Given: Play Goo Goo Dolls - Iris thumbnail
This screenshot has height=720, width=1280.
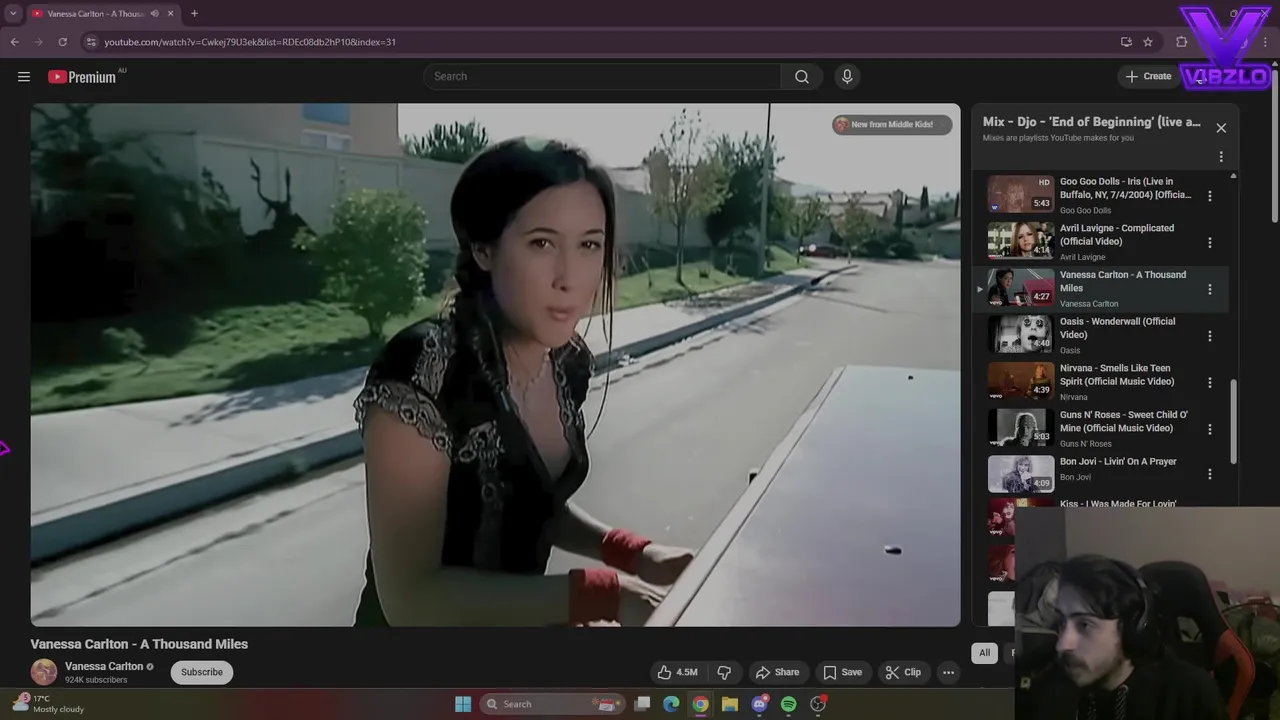Looking at the screenshot, I should (1021, 194).
